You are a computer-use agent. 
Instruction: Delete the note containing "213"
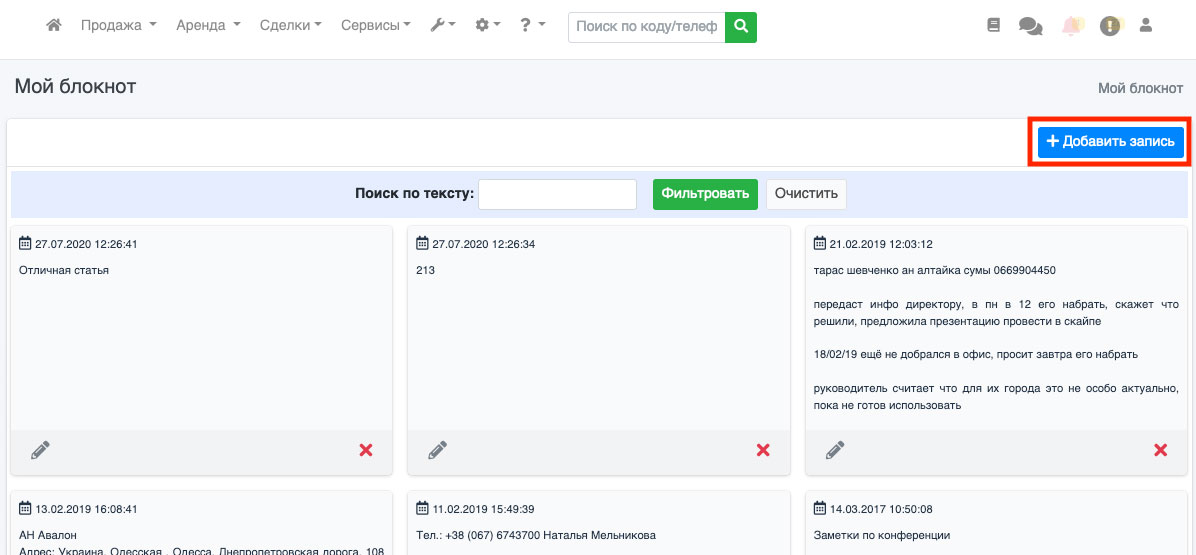pyautogui.click(x=763, y=451)
